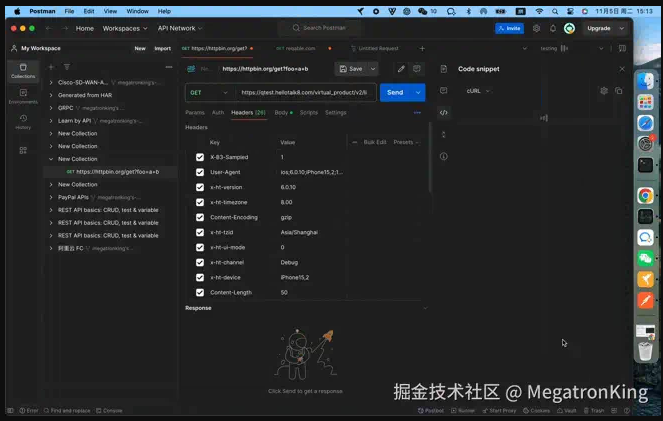The image size is (663, 421).
Task: Click the Invite button
Action: (x=509, y=28)
